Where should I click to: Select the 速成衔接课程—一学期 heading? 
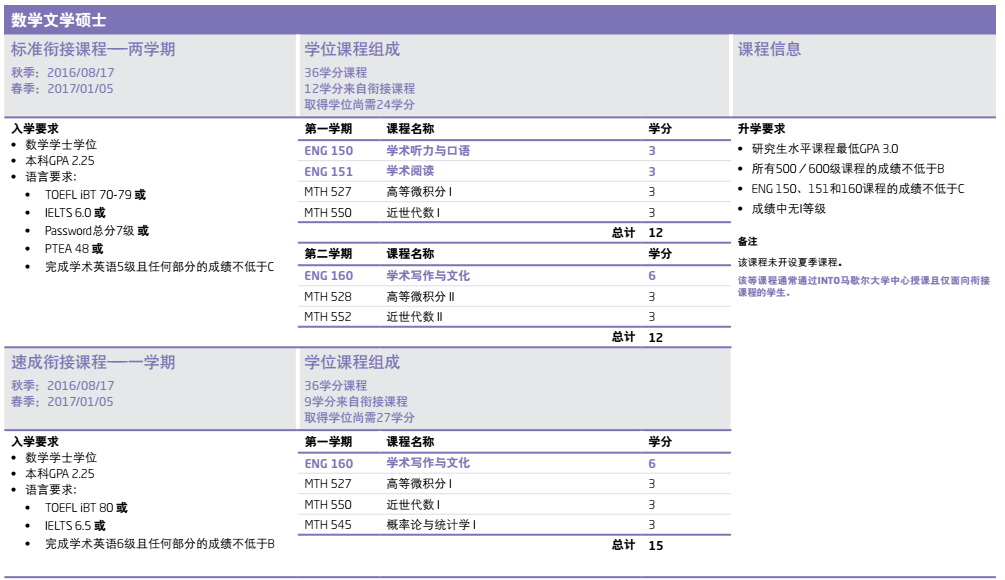point(92,362)
